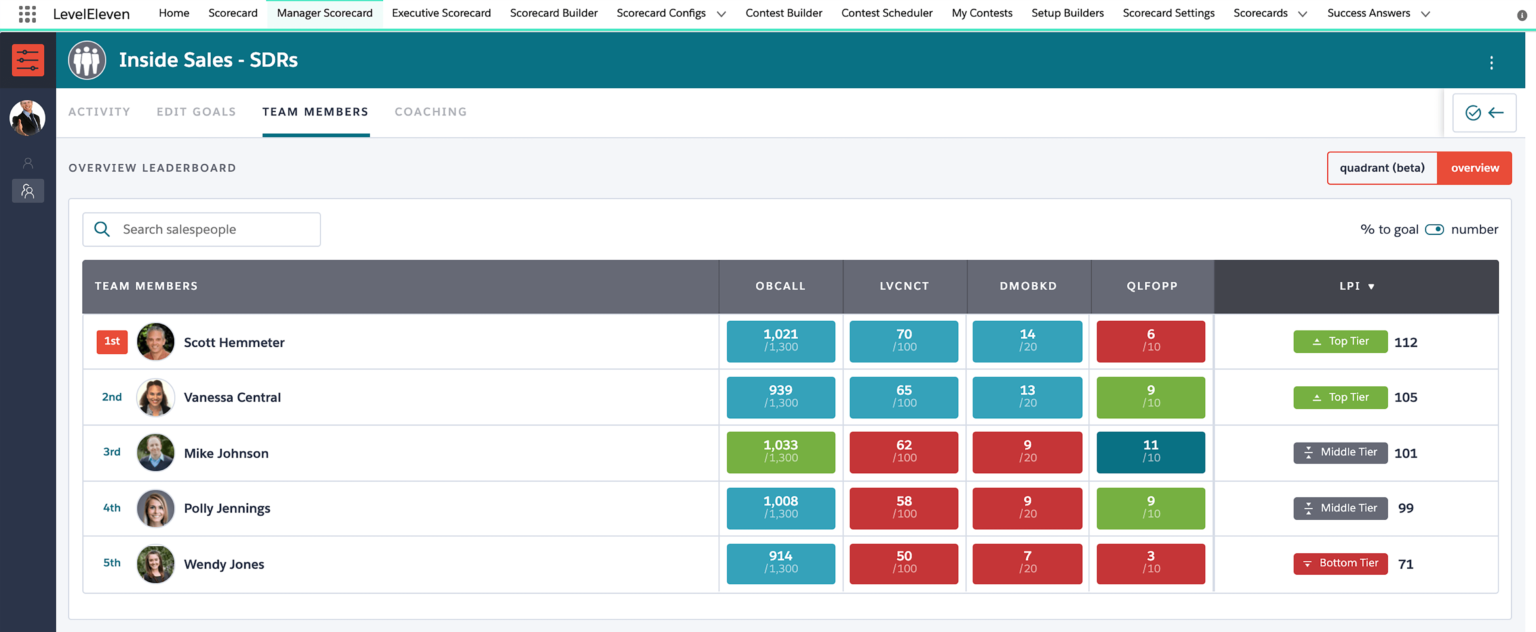Switch the display toggle from % to goal to number

coord(1434,229)
